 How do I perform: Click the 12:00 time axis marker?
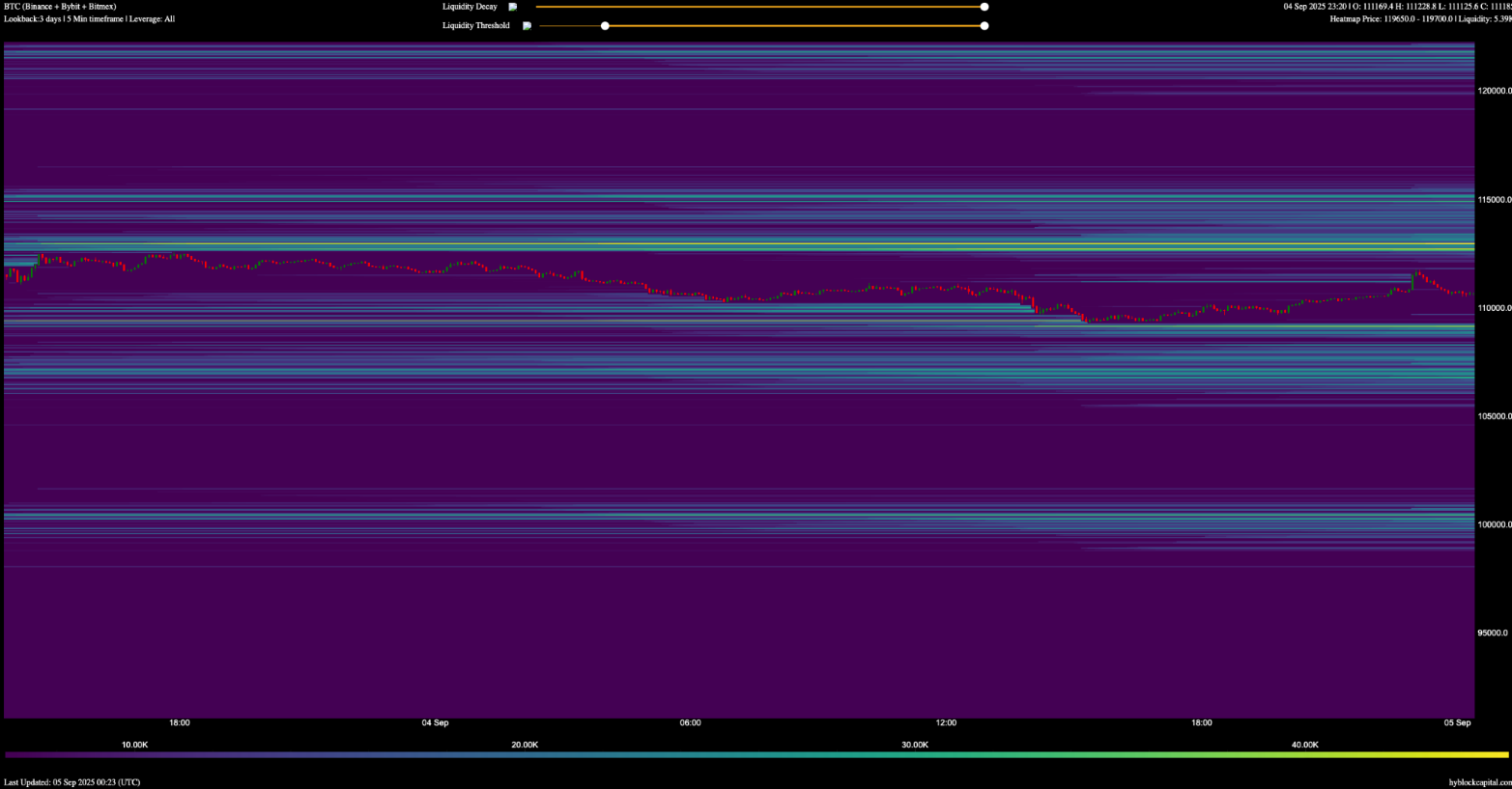pos(946,723)
